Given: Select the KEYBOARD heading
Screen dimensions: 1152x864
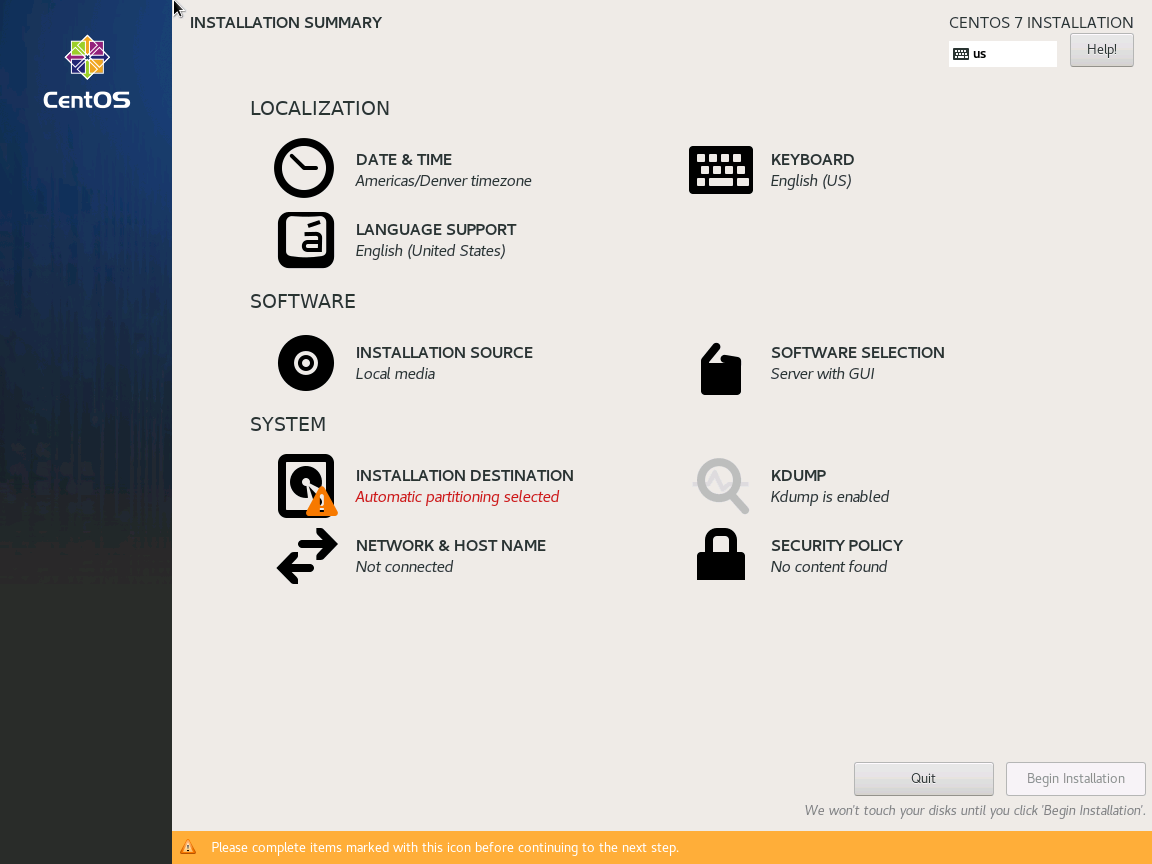Looking at the screenshot, I should coord(812,159).
